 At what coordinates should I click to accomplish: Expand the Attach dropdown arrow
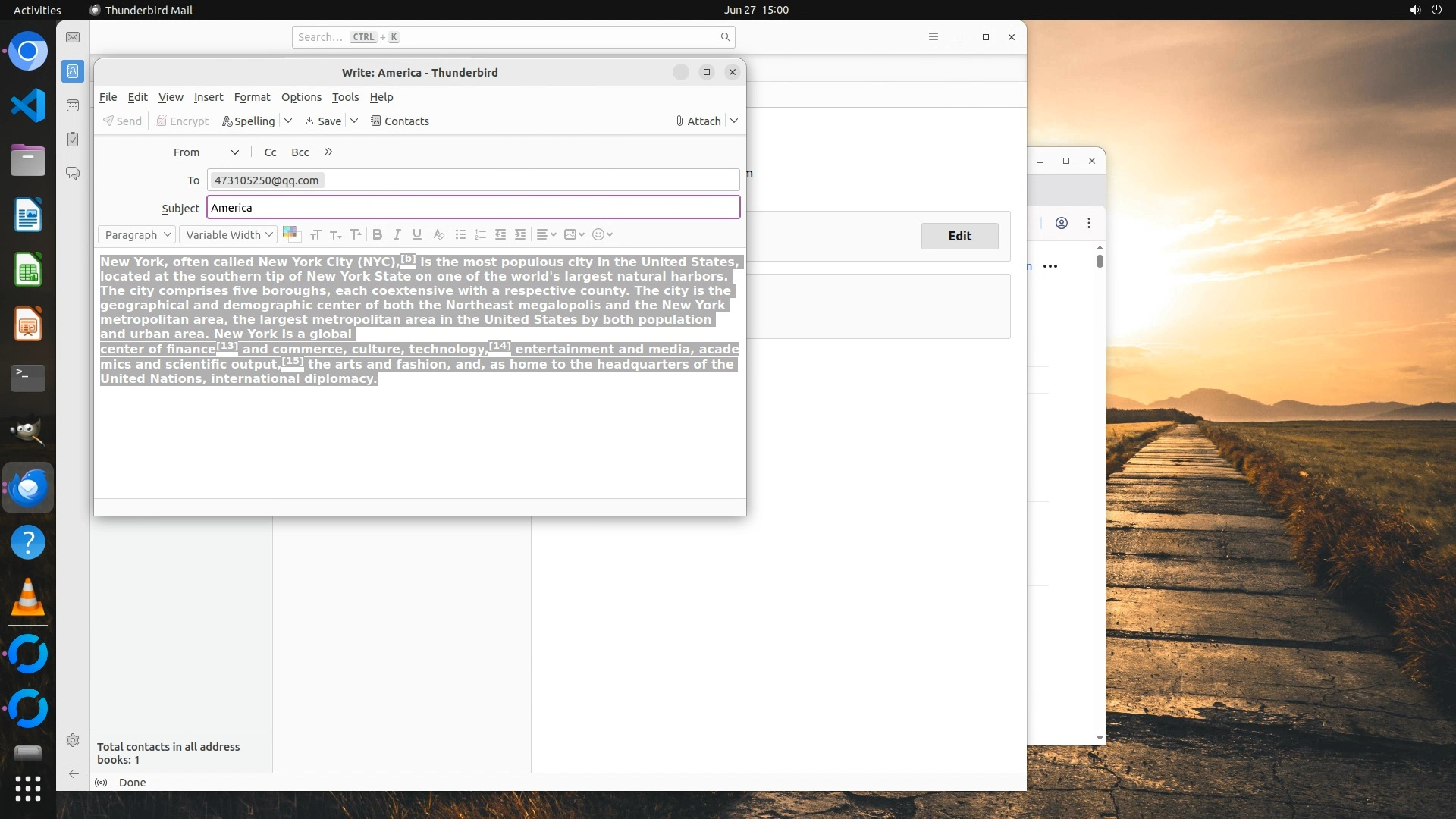click(734, 121)
